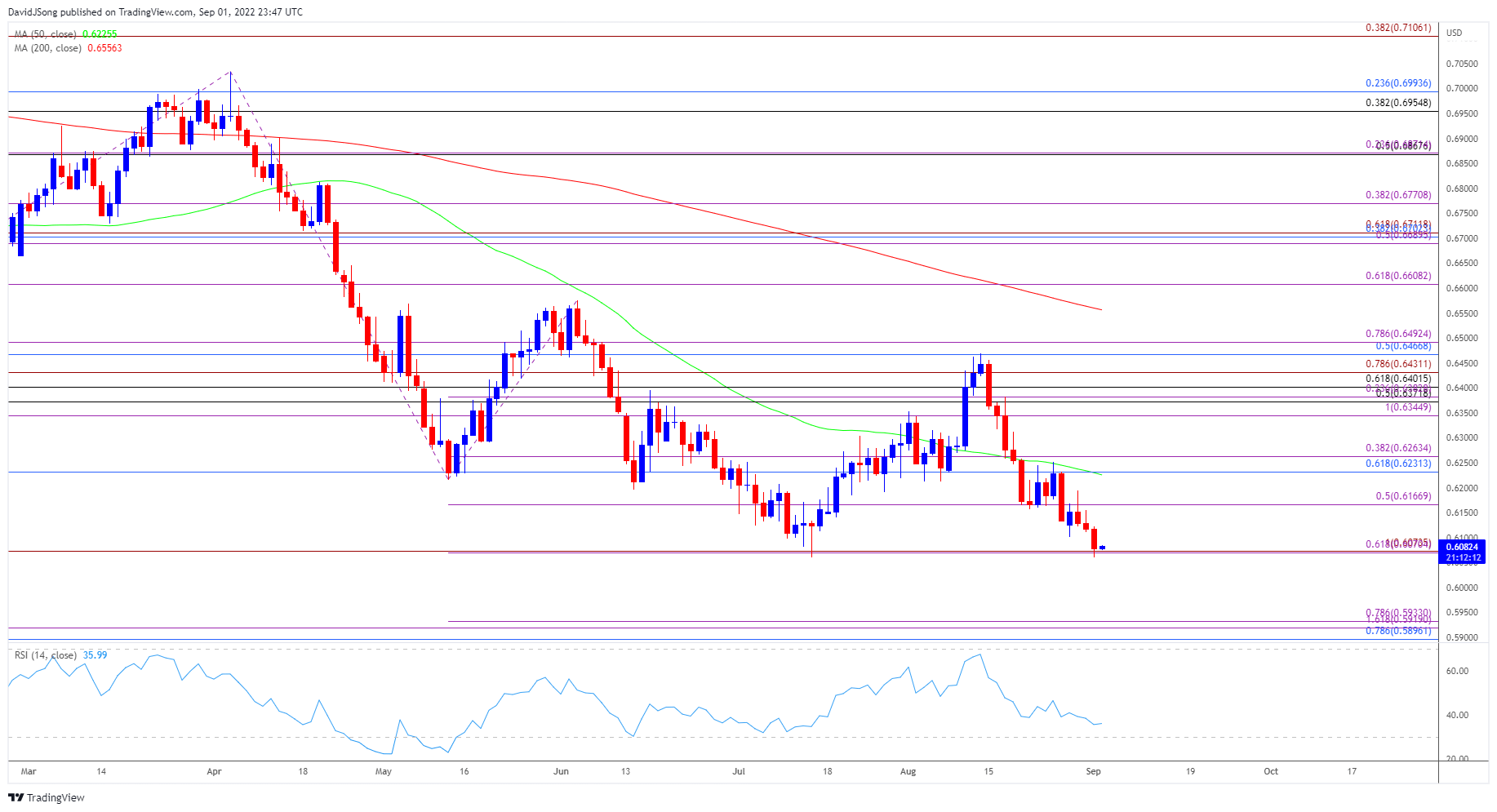Click the Jul label on time axis

tap(739, 771)
